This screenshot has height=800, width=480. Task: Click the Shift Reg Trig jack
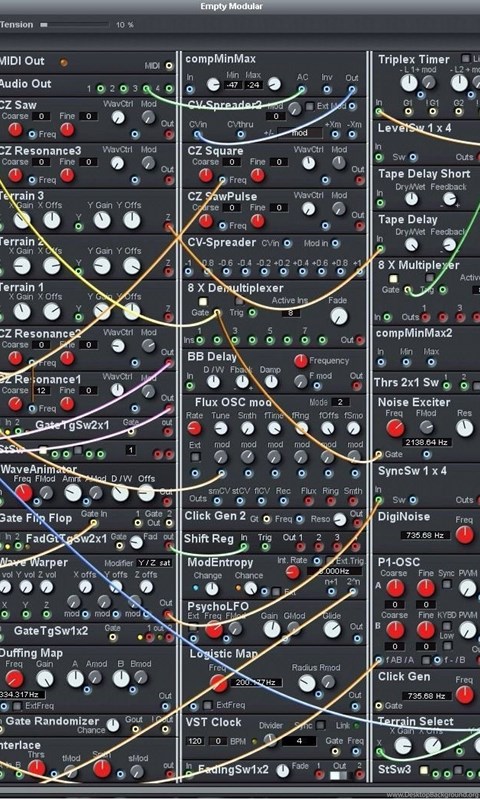(265, 547)
